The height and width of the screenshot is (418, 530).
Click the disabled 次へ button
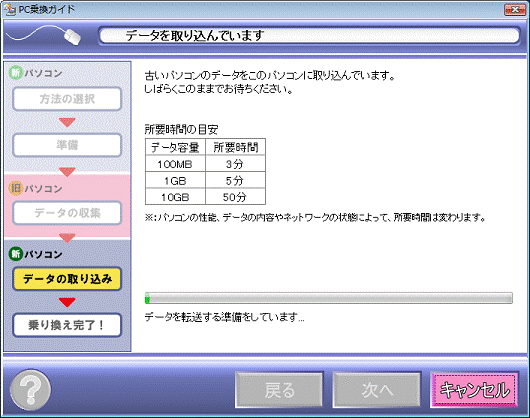click(377, 390)
